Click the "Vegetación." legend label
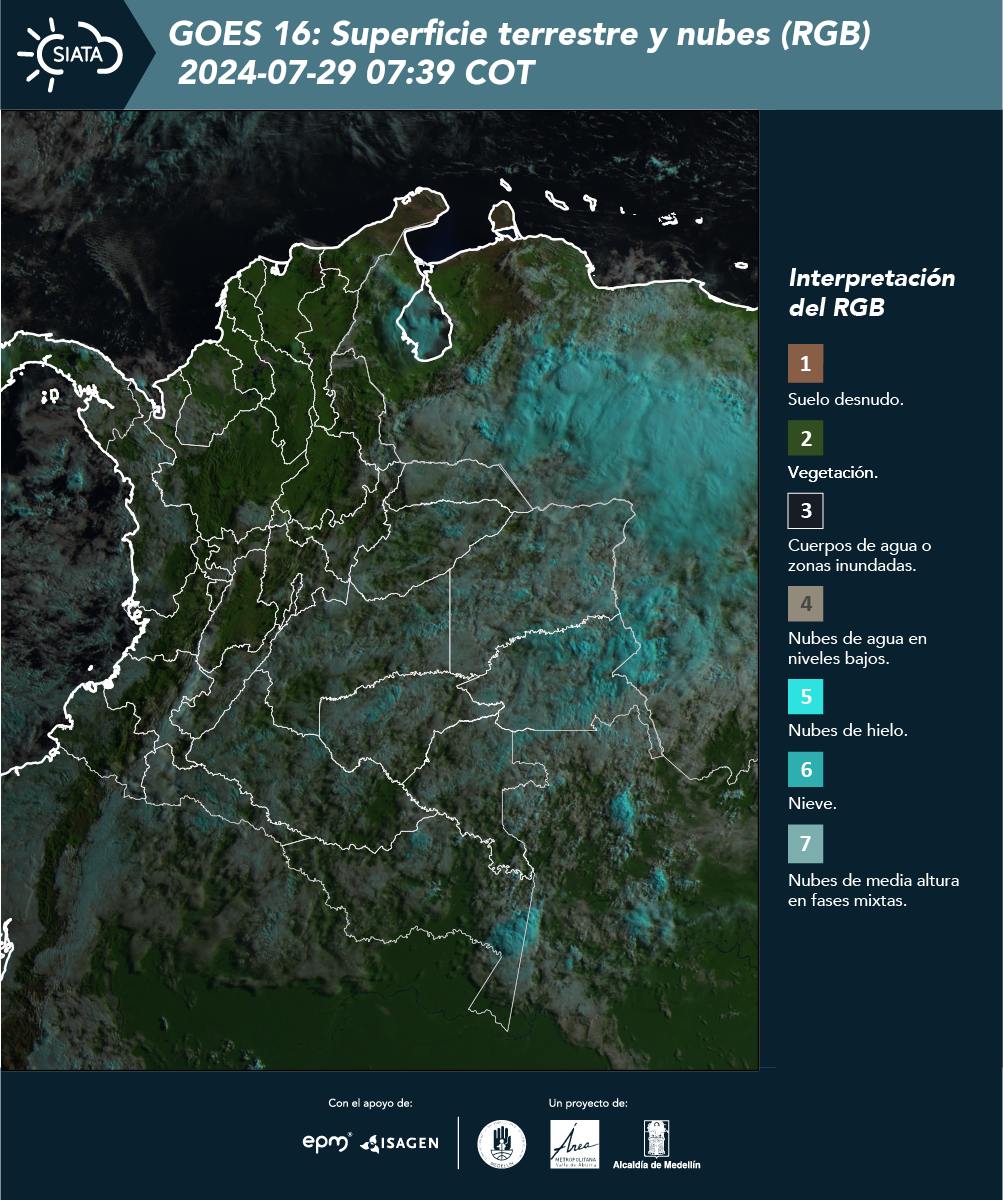 click(833, 473)
